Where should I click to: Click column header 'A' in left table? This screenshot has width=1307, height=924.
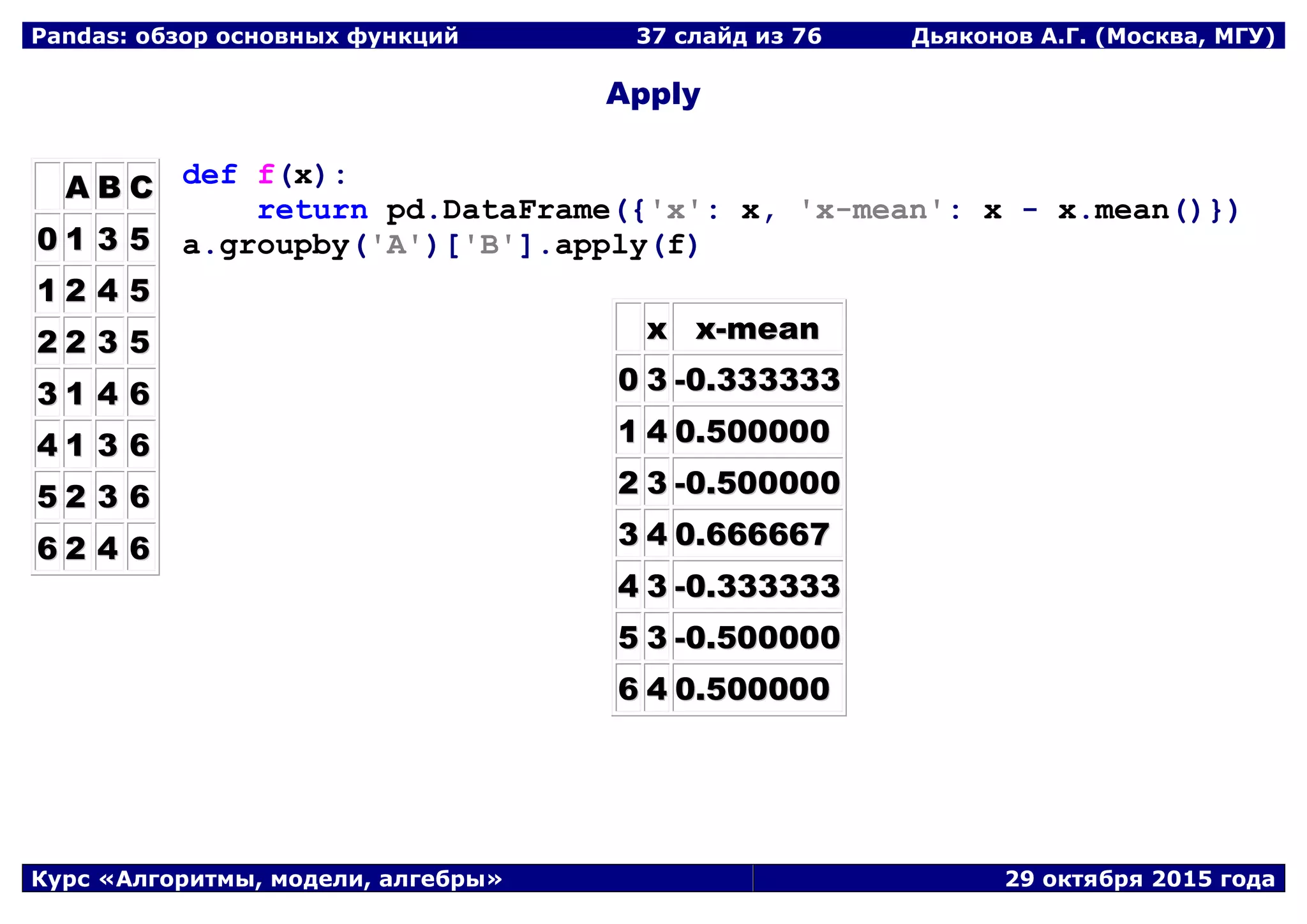77,187
